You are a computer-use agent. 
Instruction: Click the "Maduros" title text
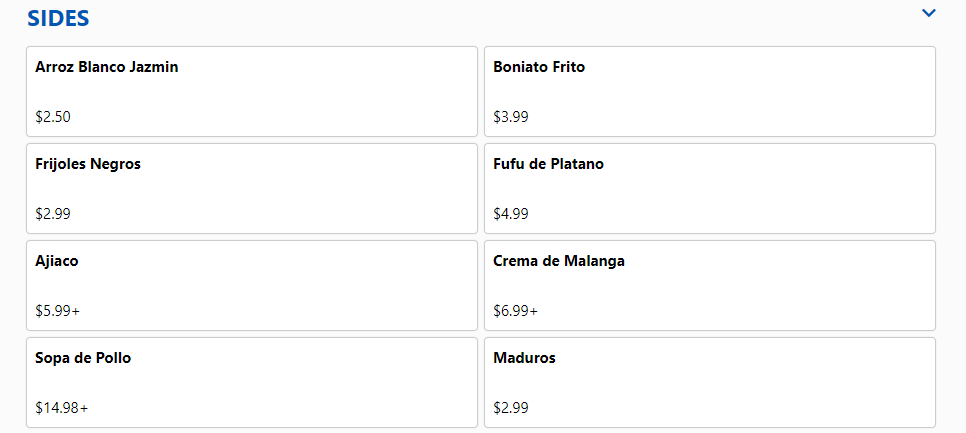tap(524, 358)
